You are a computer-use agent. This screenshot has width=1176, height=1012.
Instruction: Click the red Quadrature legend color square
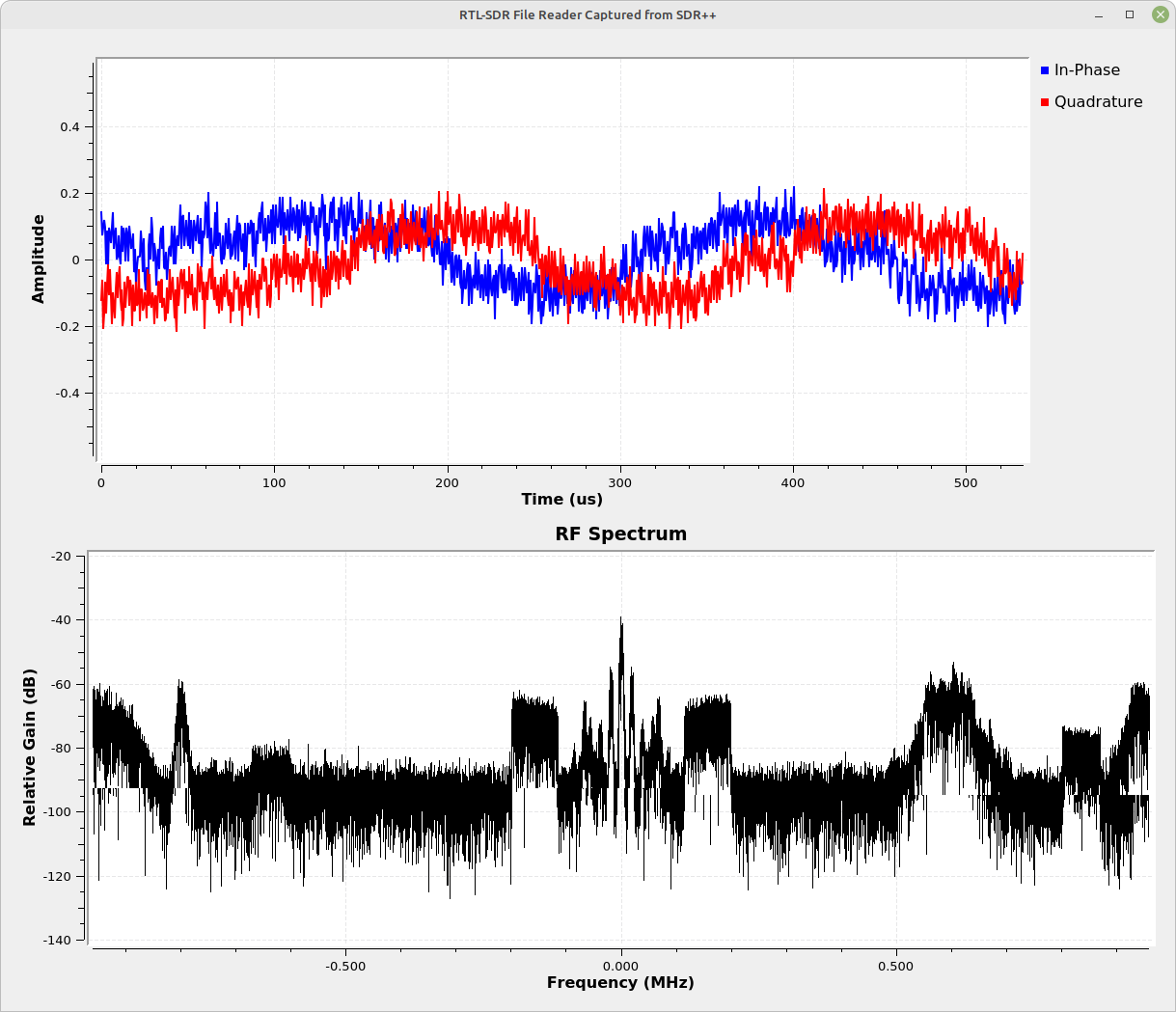point(1045,102)
